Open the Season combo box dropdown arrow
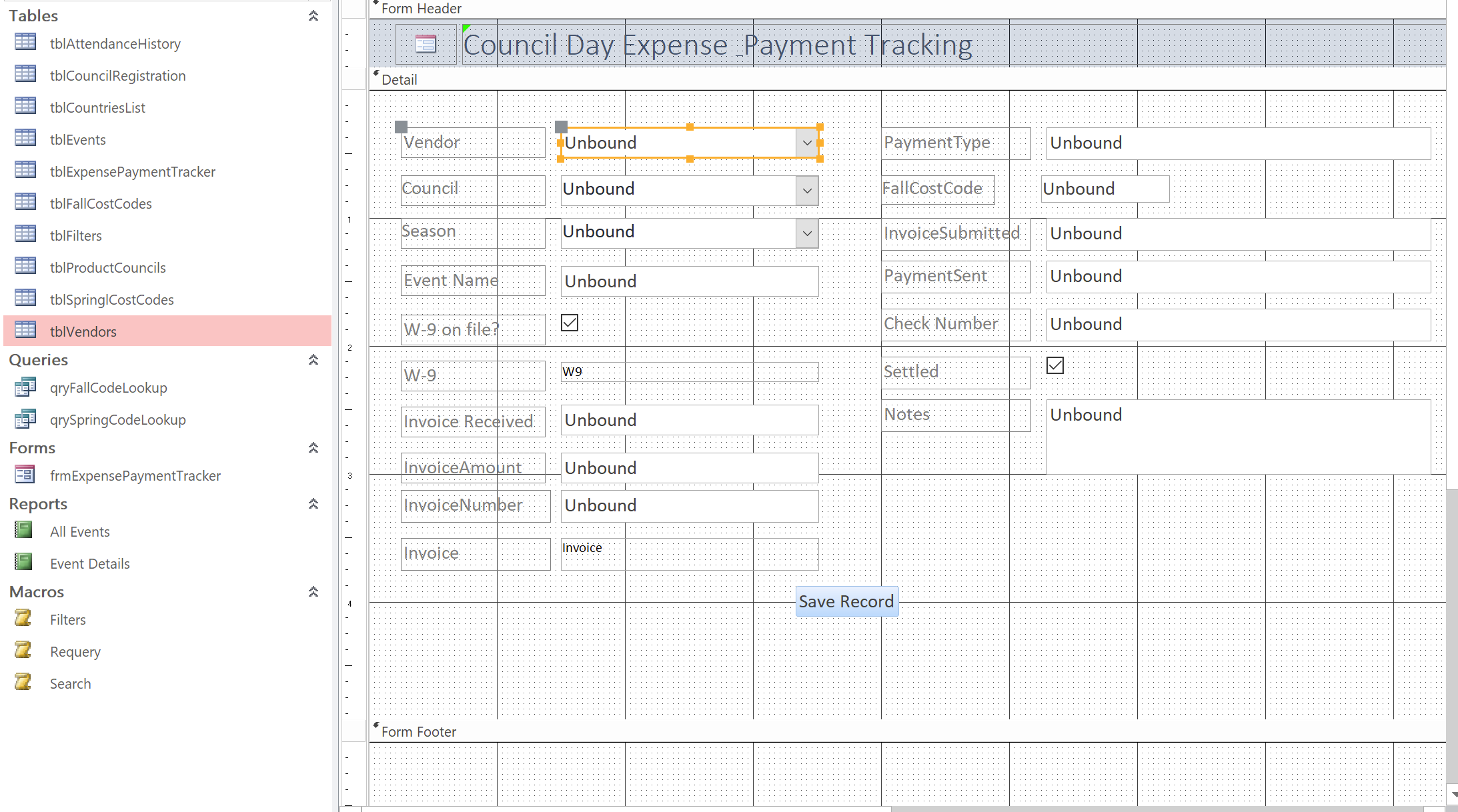1458x812 pixels. click(807, 233)
